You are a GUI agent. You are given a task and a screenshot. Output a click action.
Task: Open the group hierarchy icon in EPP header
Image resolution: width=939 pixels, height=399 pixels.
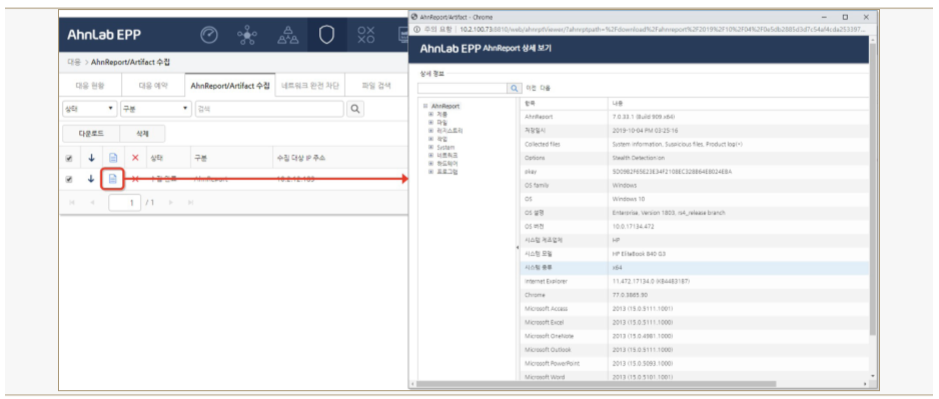click(288, 36)
